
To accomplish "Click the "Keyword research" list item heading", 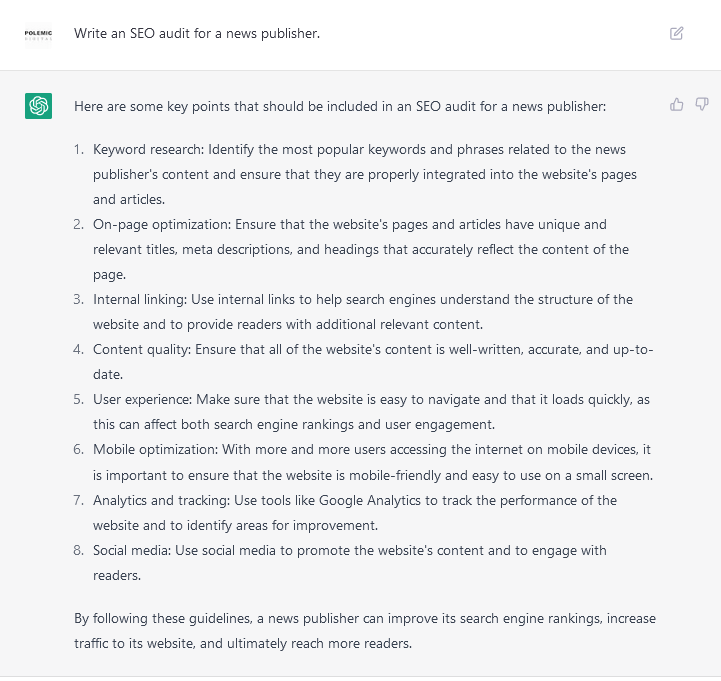I will [142, 150].
